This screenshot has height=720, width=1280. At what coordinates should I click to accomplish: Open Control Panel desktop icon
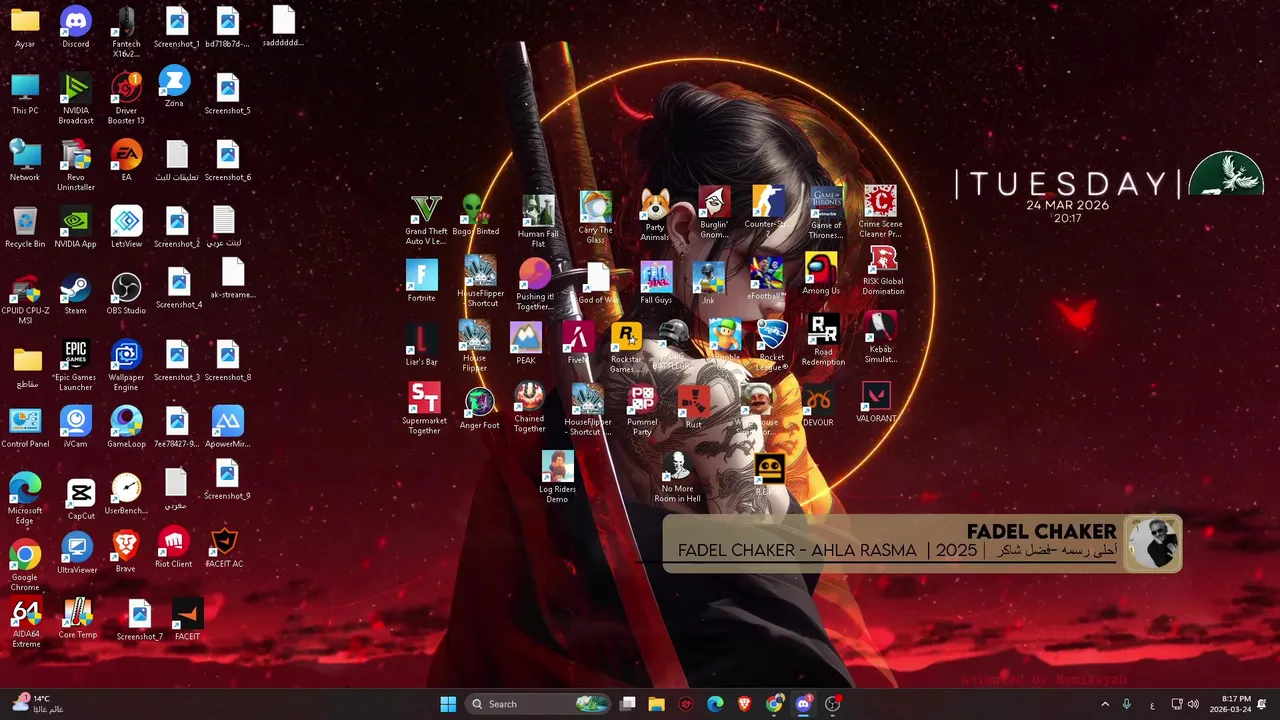pyautogui.click(x=25, y=427)
